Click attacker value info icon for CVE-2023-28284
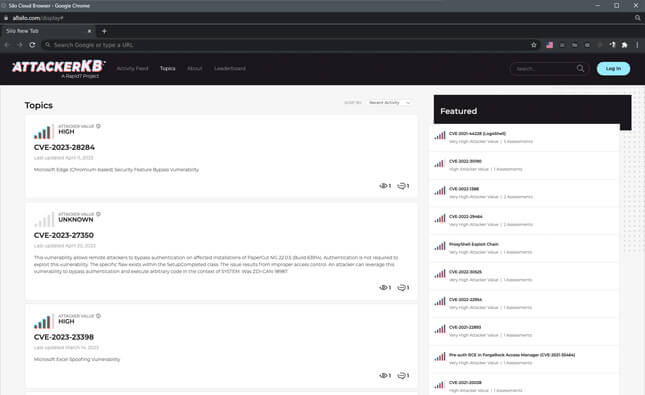Image resolution: width=645 pixels, height=395 pixels. (98, 126)
